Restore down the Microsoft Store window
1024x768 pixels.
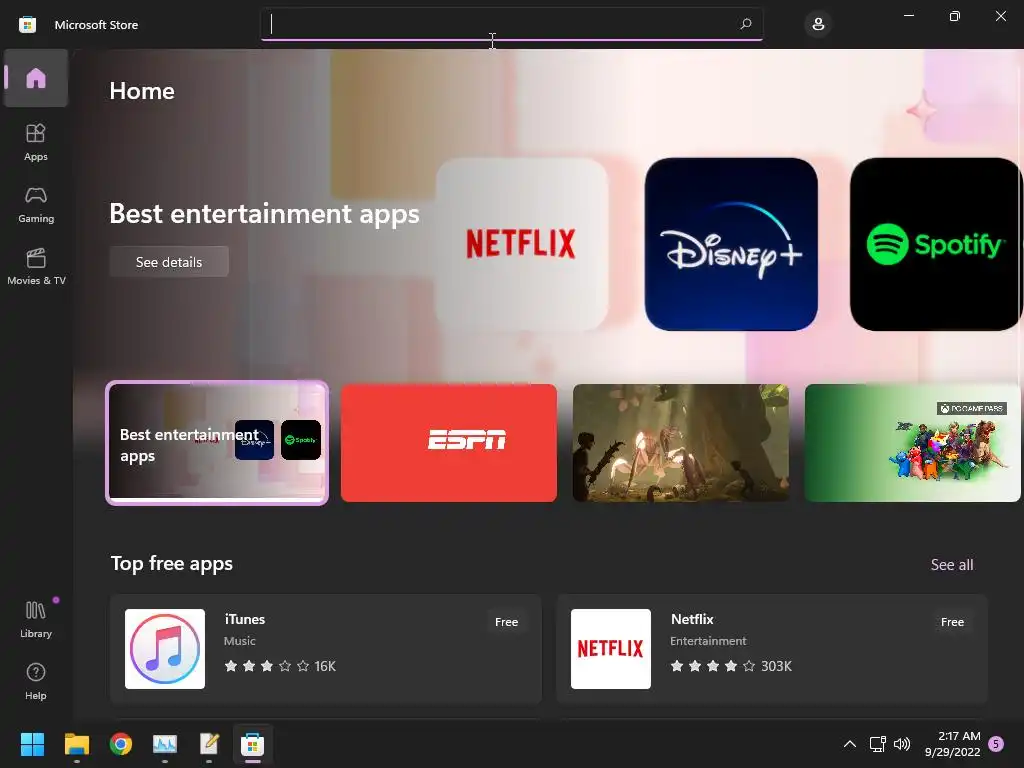tap(955, 16)
